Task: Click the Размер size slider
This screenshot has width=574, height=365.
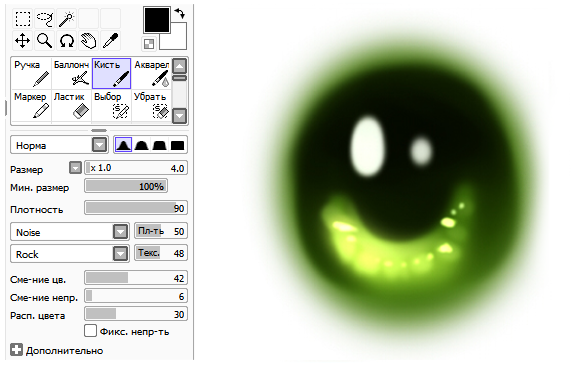Action: pyautogui.click(x=136, y=168)
